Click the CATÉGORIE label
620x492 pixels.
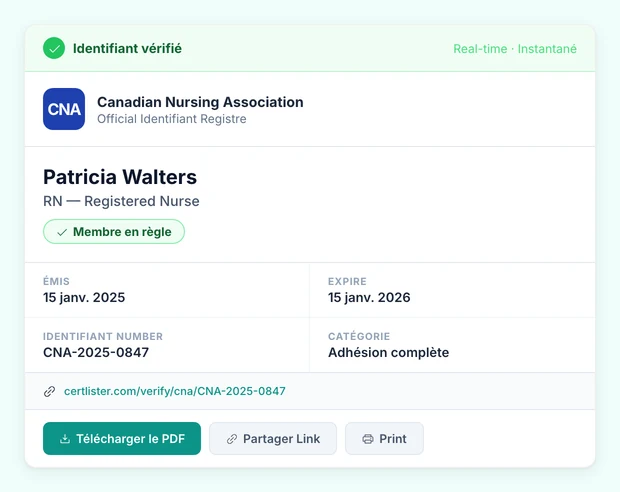coord(359,336)
